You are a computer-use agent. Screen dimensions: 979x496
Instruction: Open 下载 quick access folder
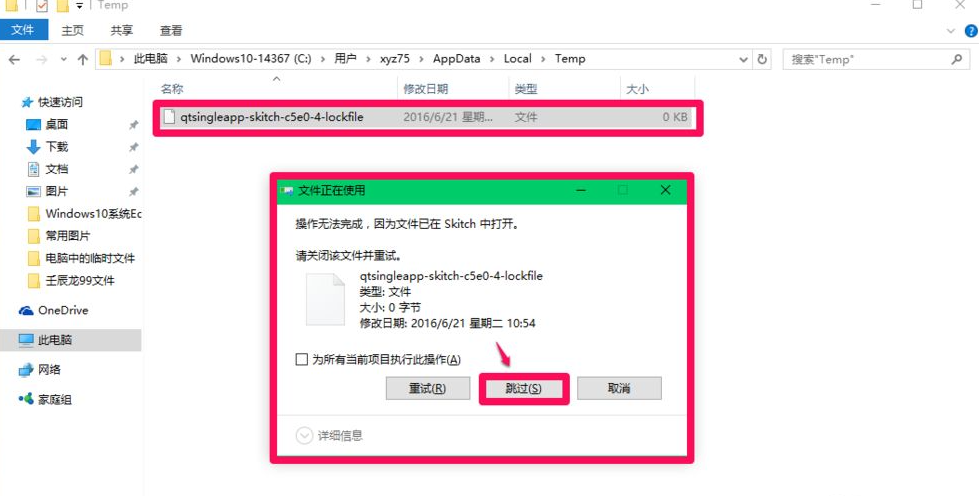56,147
